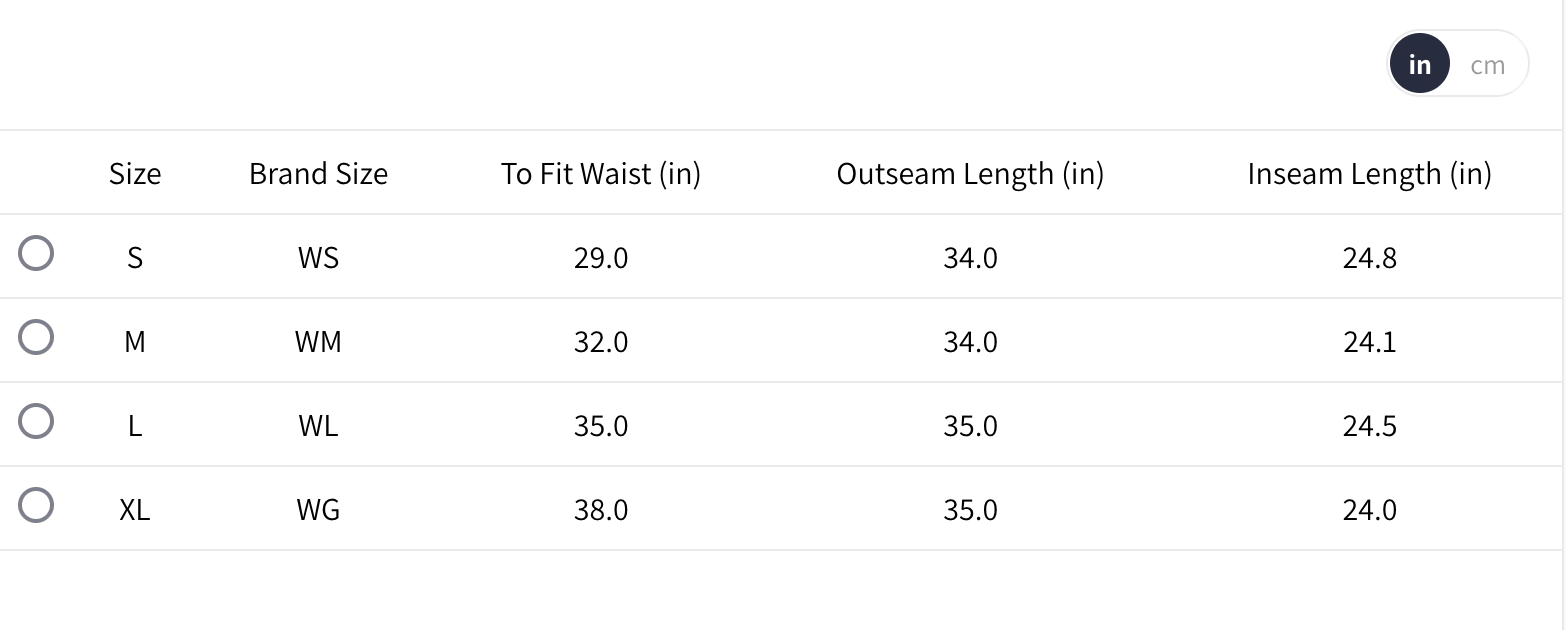Choose the L size radio button
The image size is (1566, 630).
[x=36, y=422]
